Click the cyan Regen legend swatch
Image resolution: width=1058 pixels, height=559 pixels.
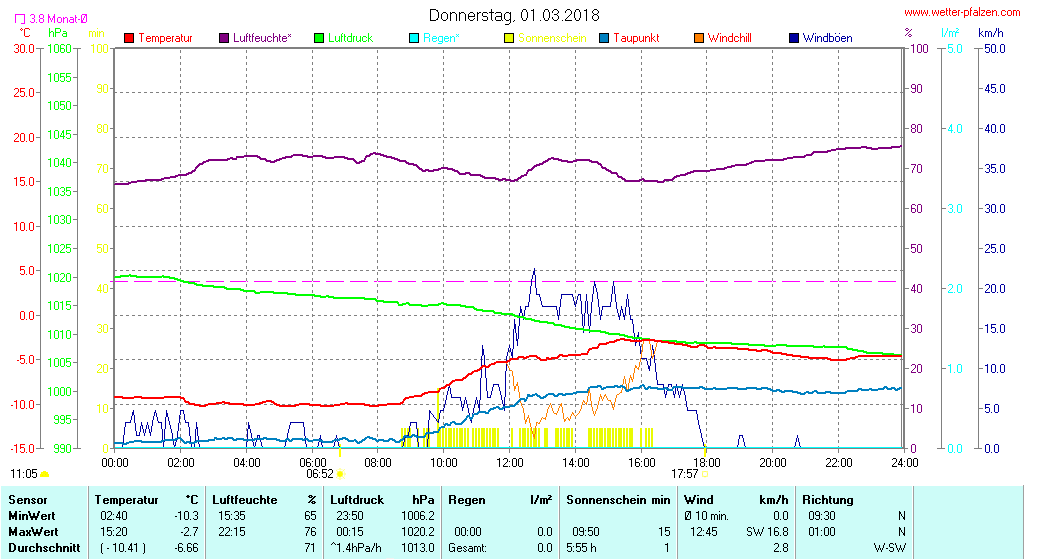click(414, 38)
